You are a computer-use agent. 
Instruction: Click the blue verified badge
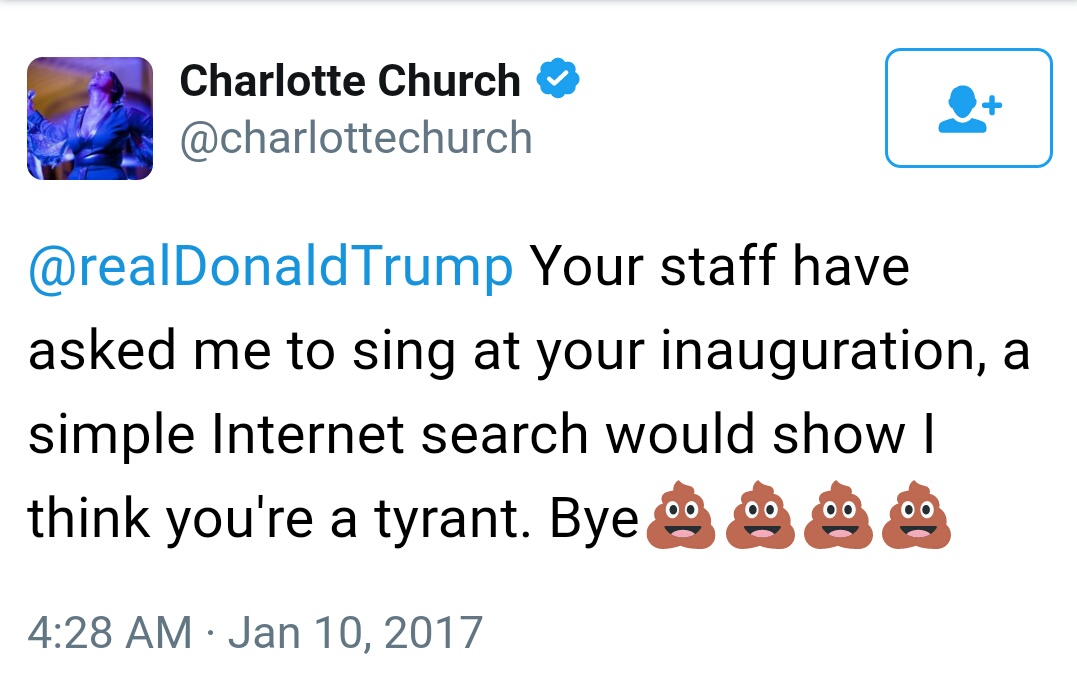(559, 81)
